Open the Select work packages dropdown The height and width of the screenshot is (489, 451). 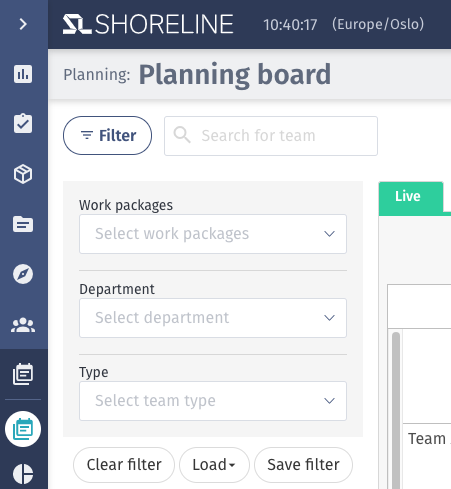213,234
